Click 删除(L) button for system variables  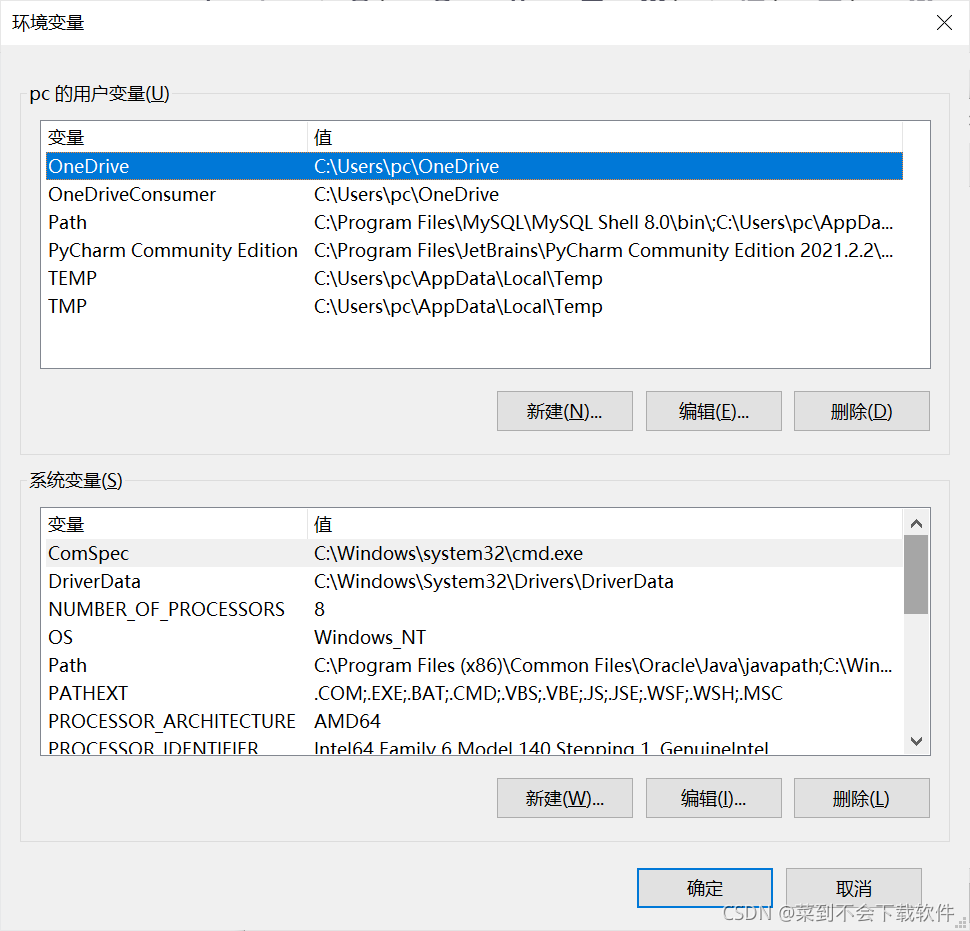(861, 798)
